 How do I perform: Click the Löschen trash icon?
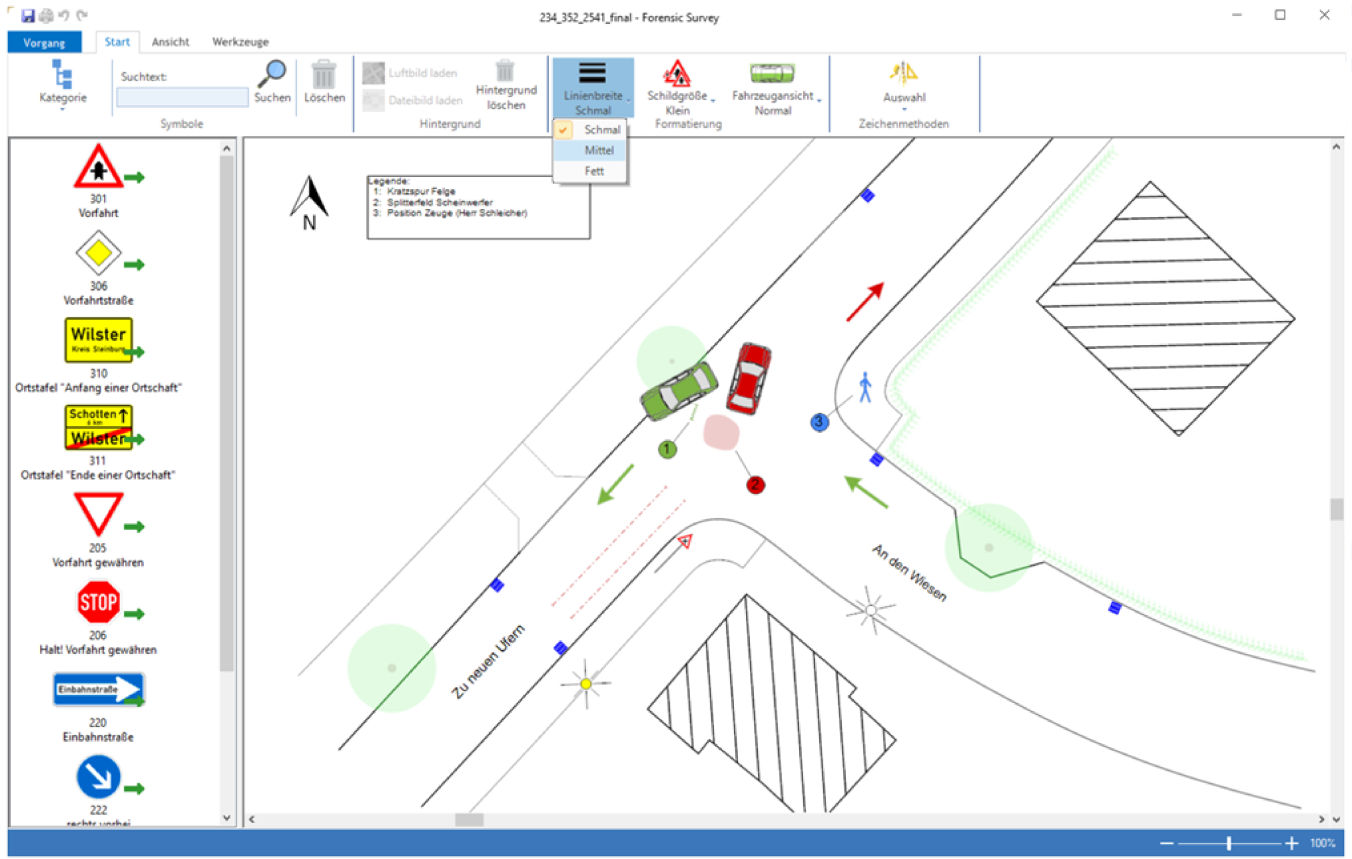pyautogui.click(x=324, y=75)
